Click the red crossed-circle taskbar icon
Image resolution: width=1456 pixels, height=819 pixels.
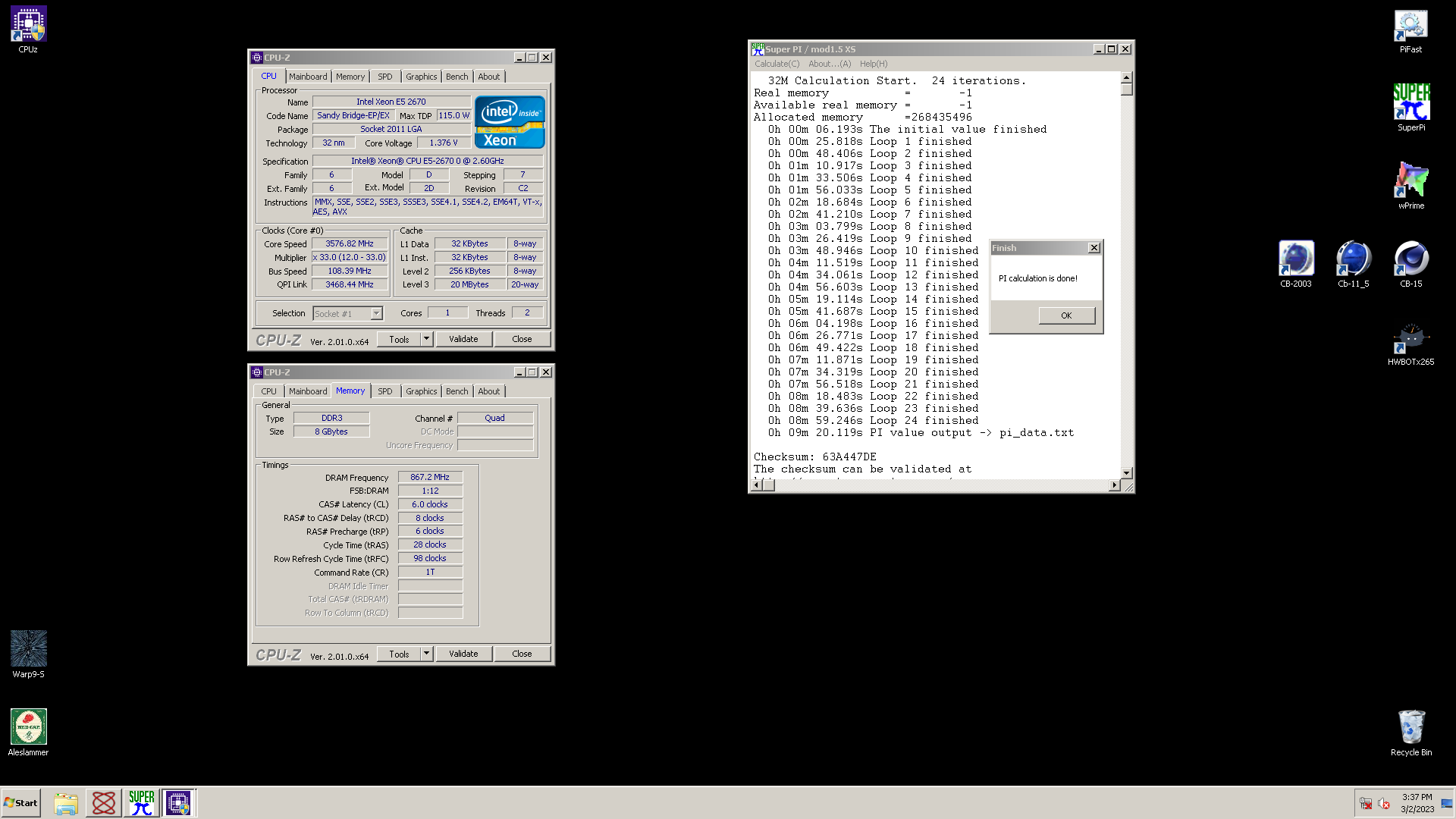pos(104,803)
